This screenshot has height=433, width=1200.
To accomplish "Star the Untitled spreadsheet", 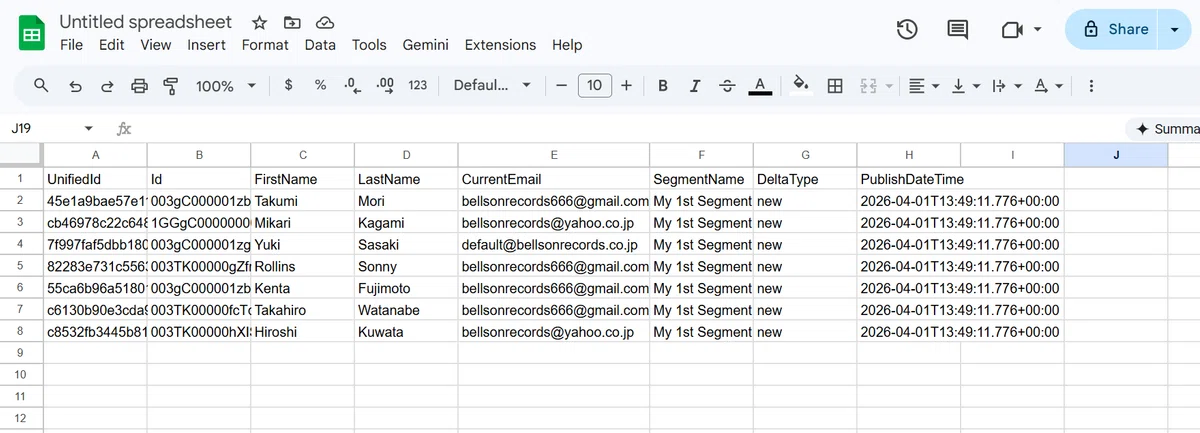I will 259,22.
